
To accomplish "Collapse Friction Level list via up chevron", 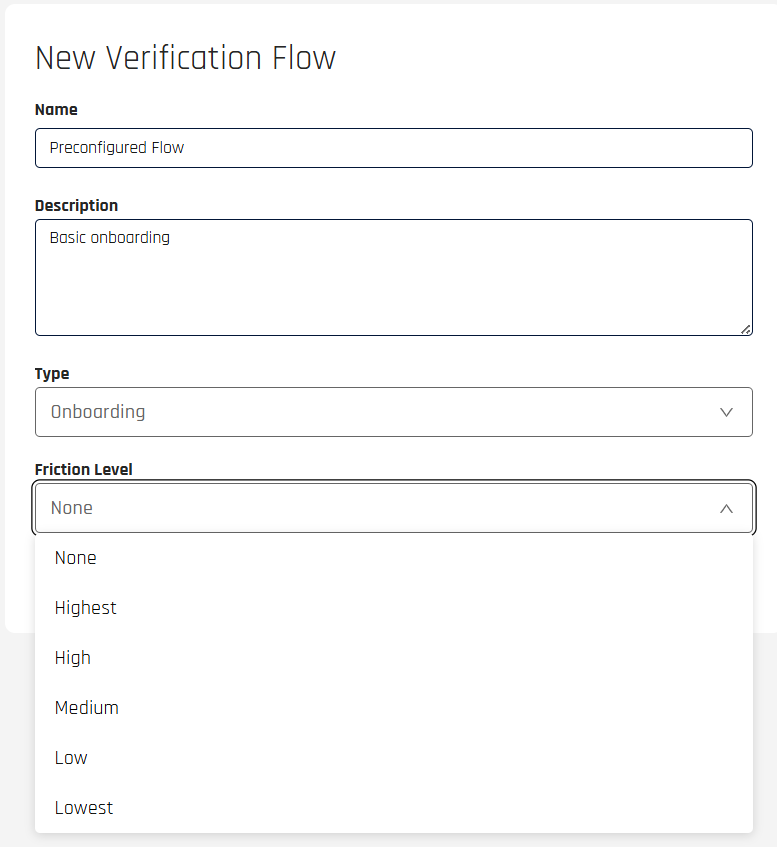I will point(727,509).
